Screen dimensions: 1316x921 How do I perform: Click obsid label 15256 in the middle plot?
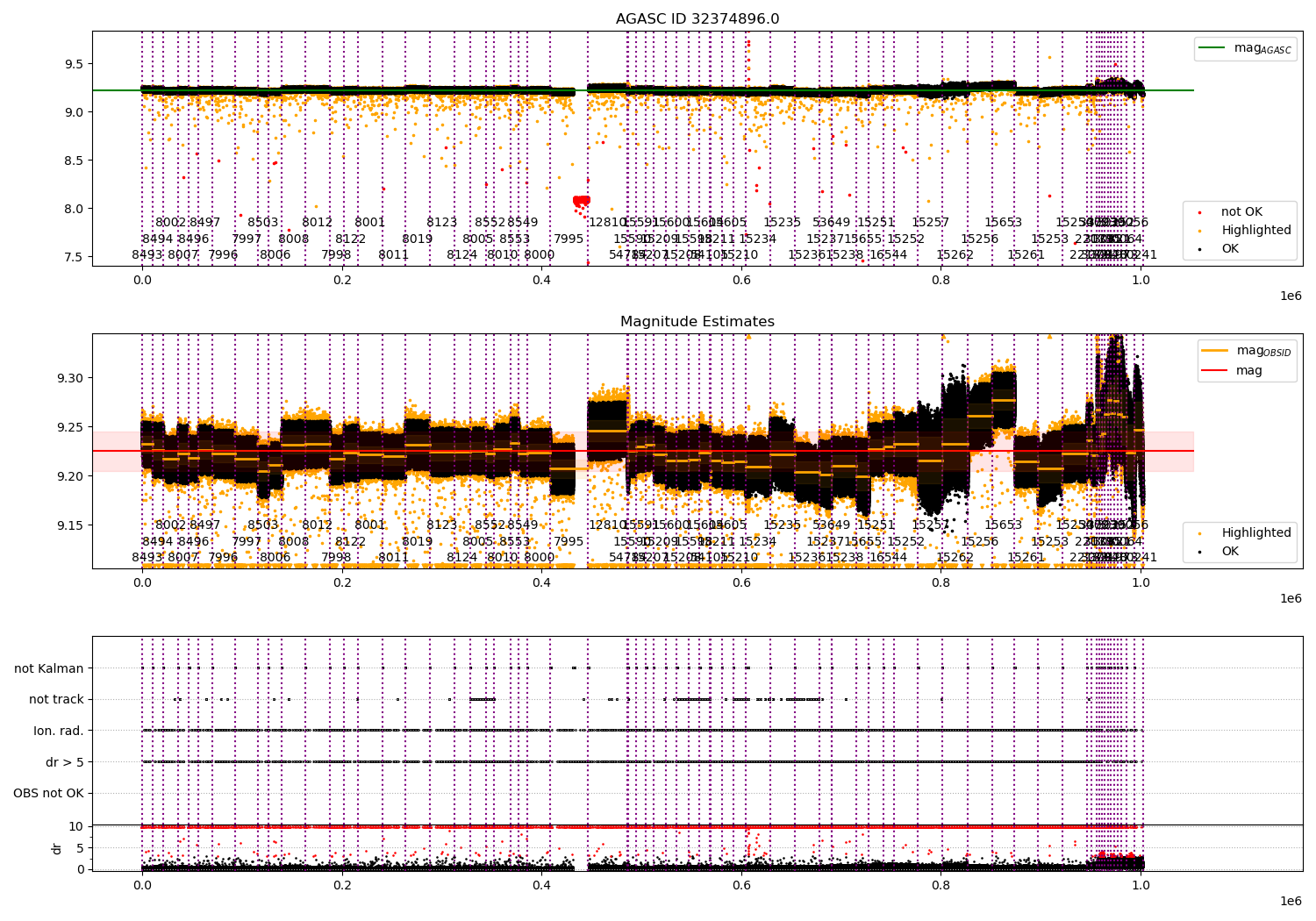[x=980, y=542]
